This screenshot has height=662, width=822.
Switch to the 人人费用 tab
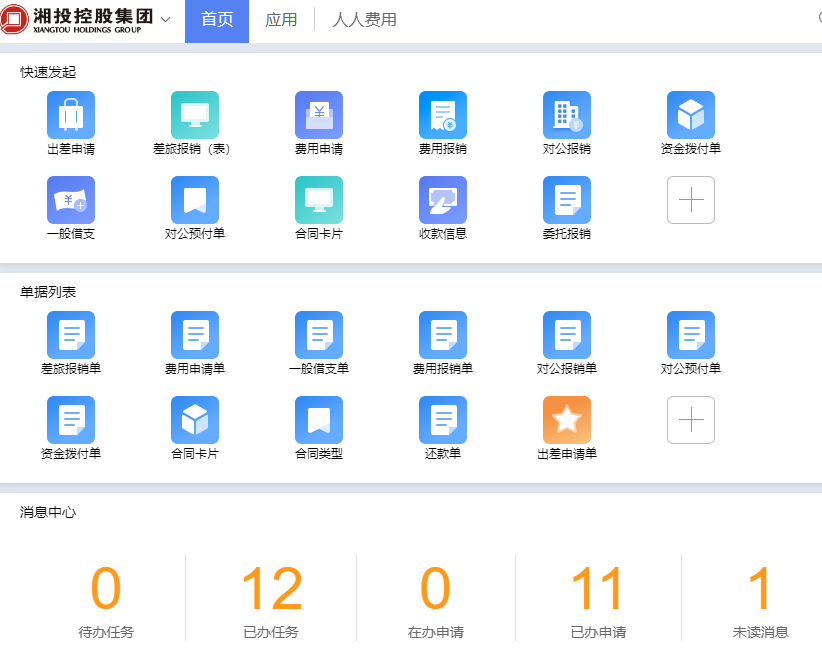(x=364, y=20)
